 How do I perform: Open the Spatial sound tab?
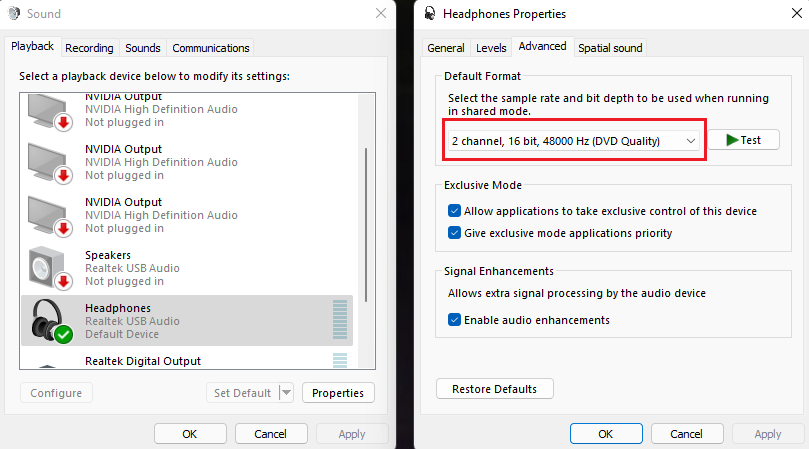click(x=610, y=47)
